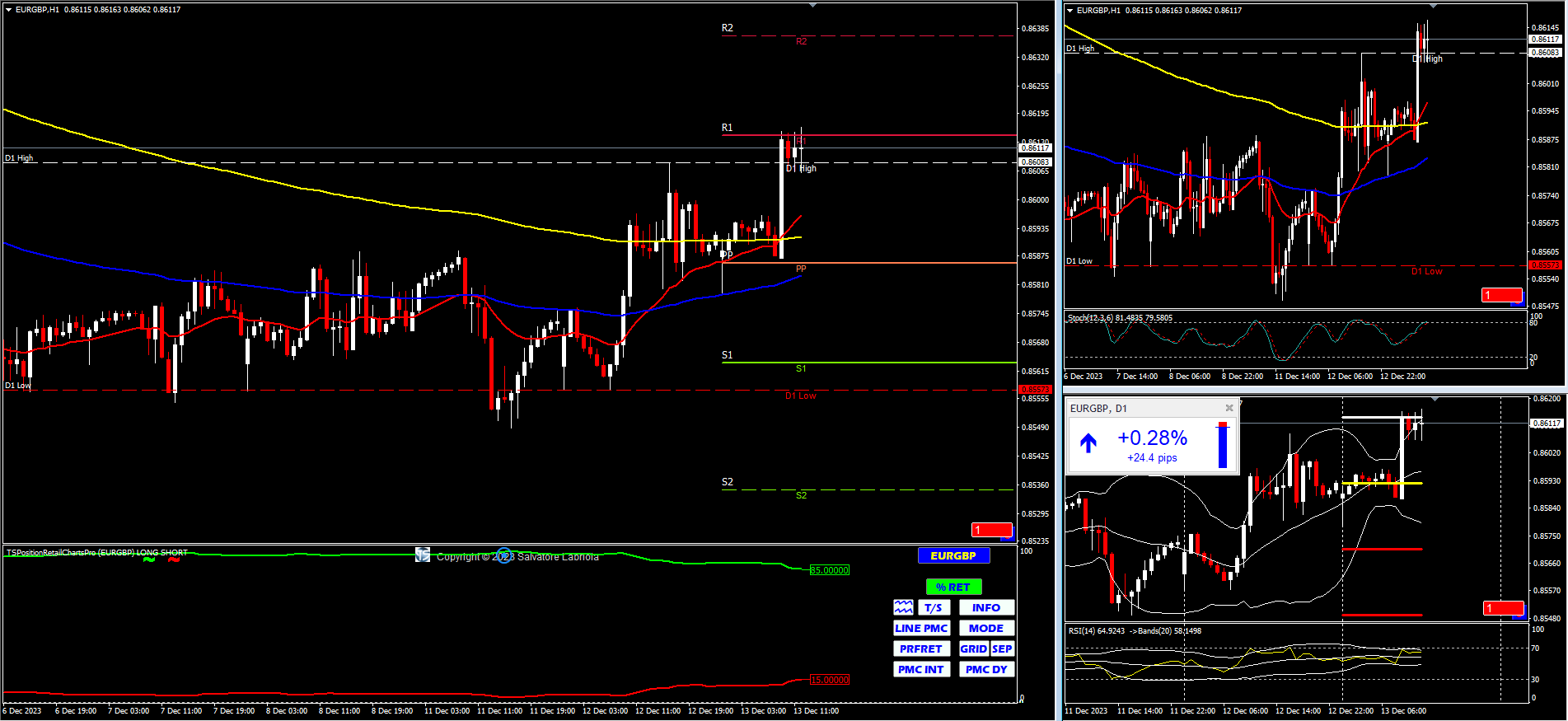Click the red wave icon near LONG SHORT label
This screenshot has width=1568, height=721.
click(x=174, y=559)
